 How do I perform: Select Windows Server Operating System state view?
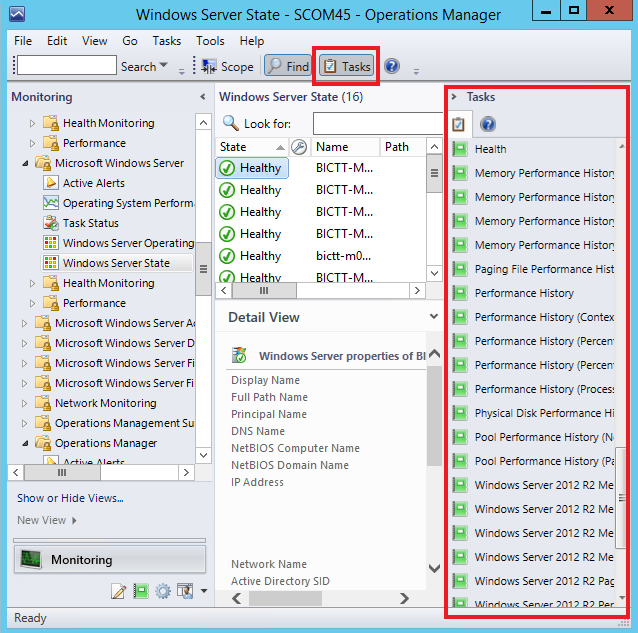[118, 243]
